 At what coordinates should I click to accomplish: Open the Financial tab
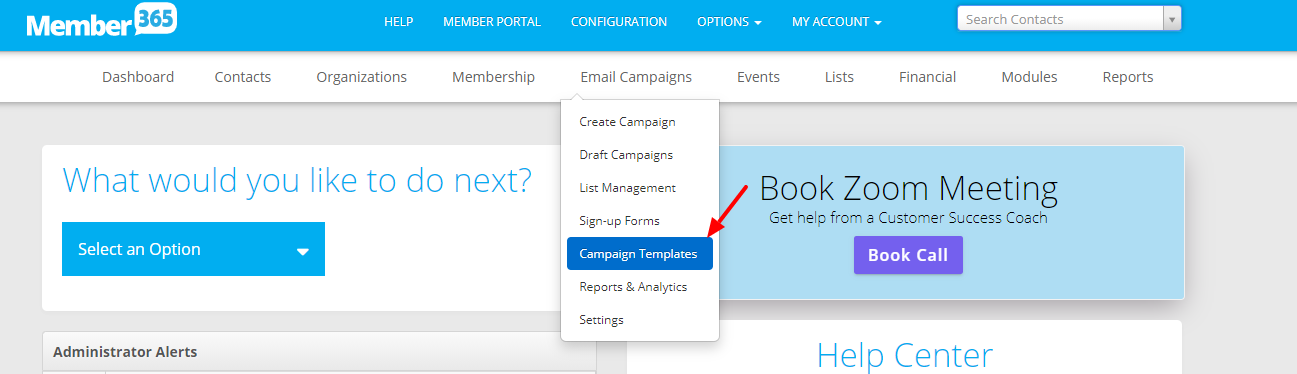click(927, 77)
